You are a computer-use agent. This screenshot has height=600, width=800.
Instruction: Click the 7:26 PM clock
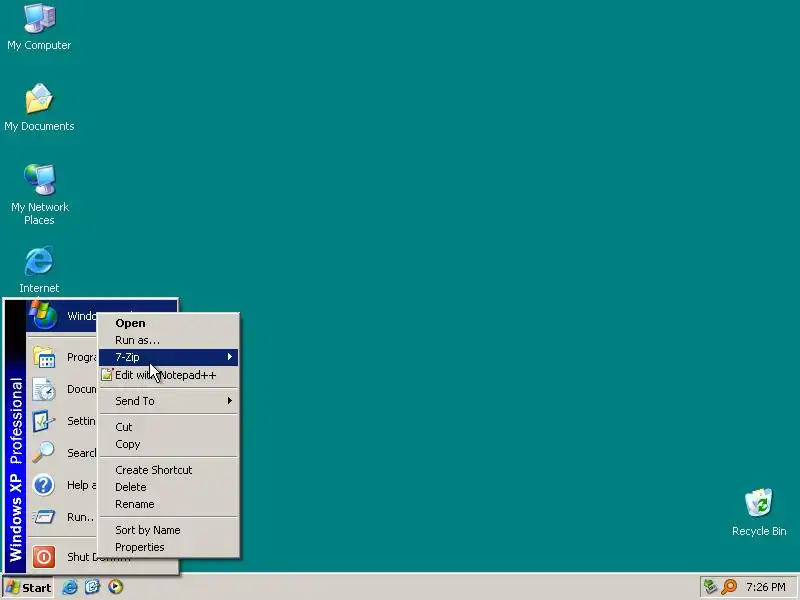(766, 587)
